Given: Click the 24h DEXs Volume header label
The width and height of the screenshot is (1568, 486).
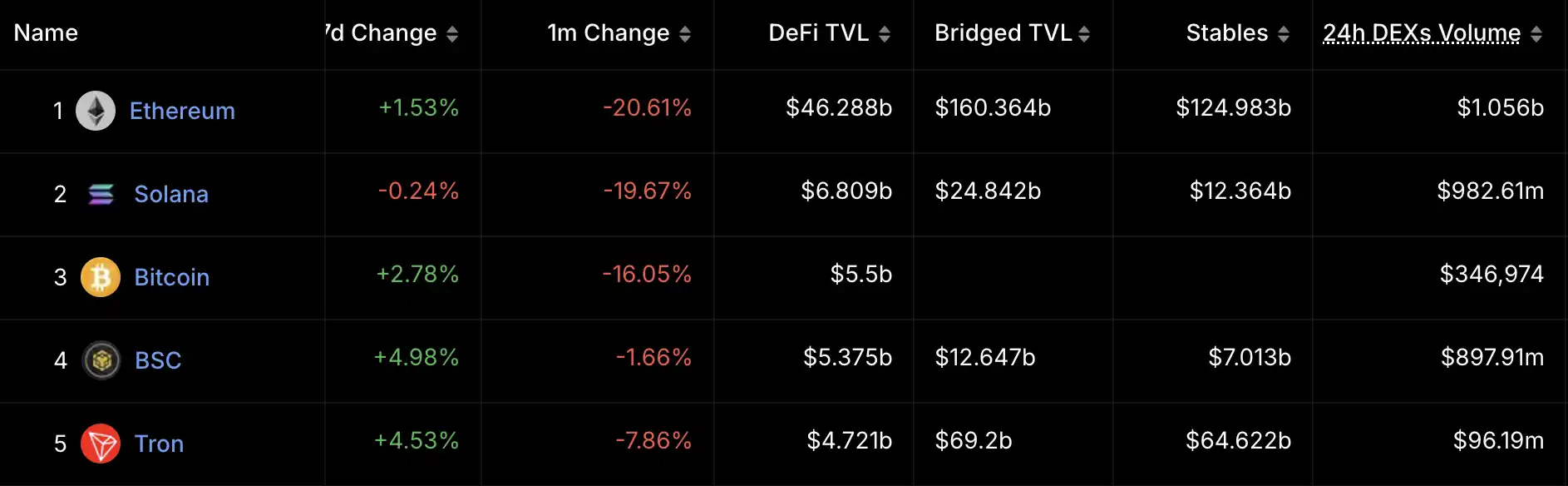Looking at the screenshot, I should point(1421,33).
